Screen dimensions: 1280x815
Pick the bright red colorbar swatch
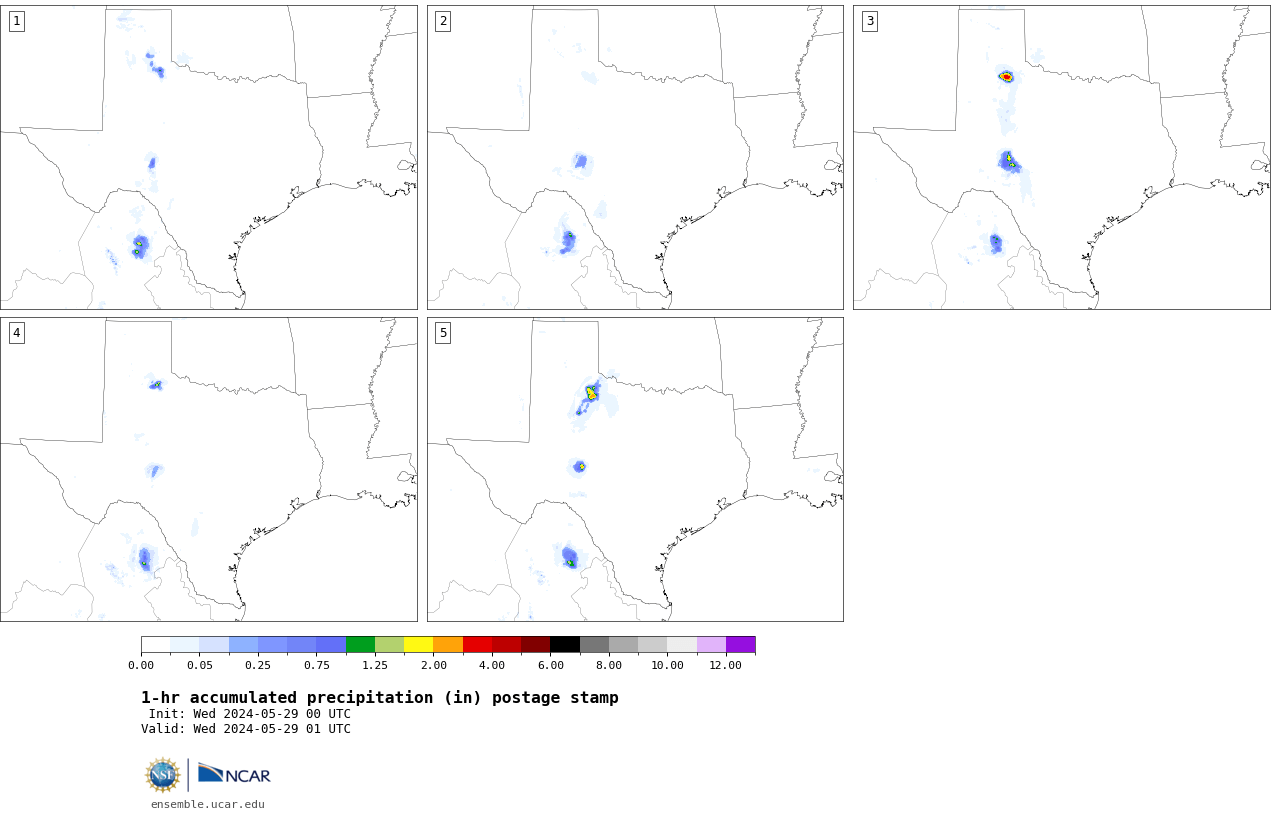coord(477,644)
